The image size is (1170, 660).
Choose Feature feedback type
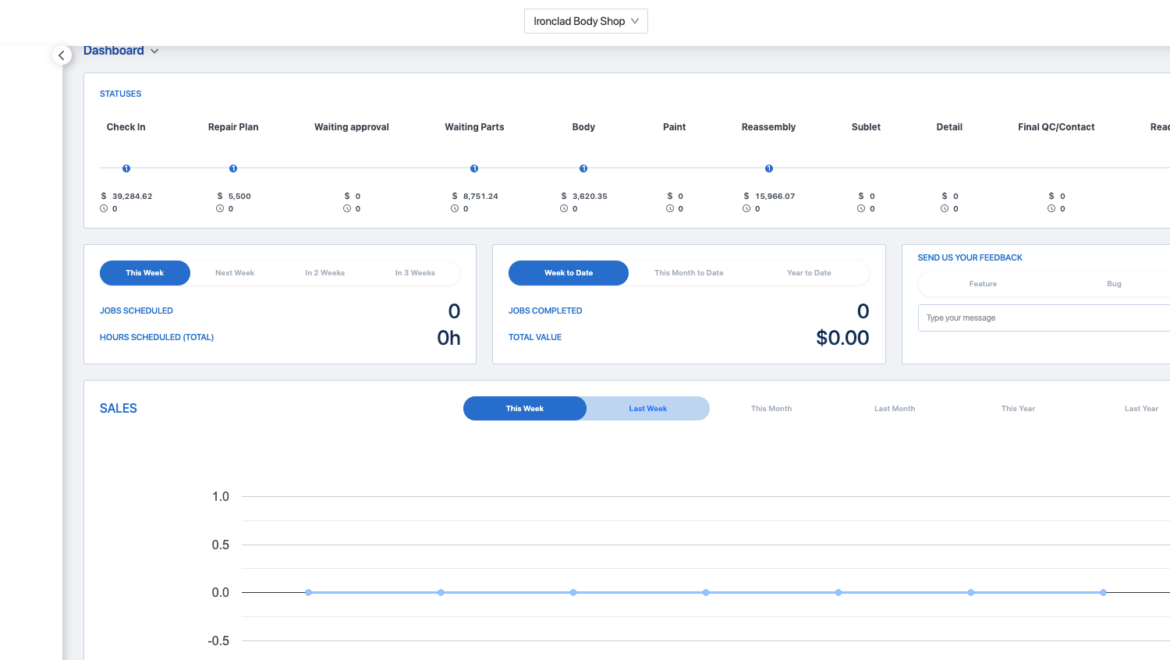click(x=983, y=284)
